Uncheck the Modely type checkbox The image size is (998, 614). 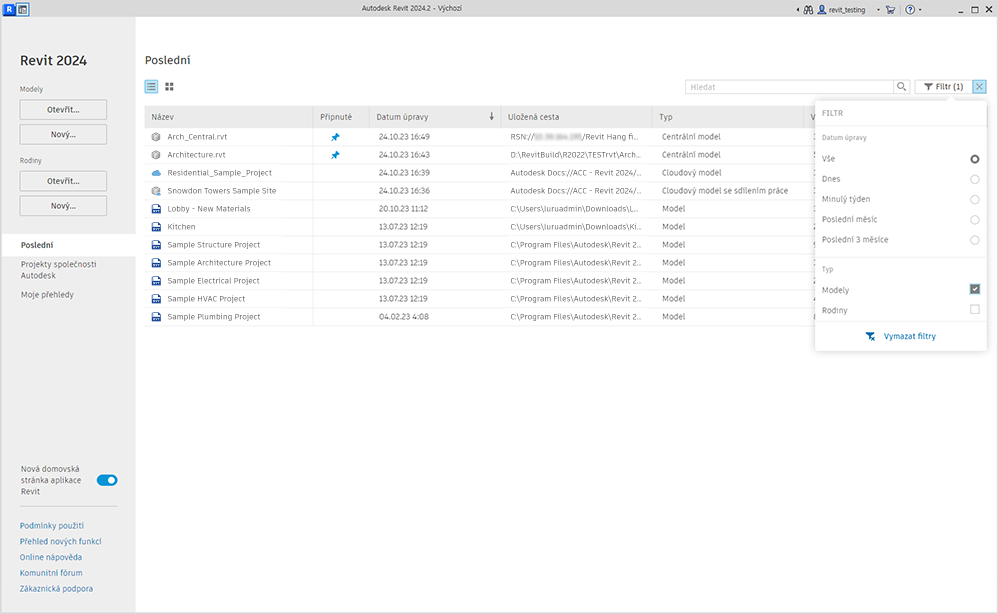974,289
